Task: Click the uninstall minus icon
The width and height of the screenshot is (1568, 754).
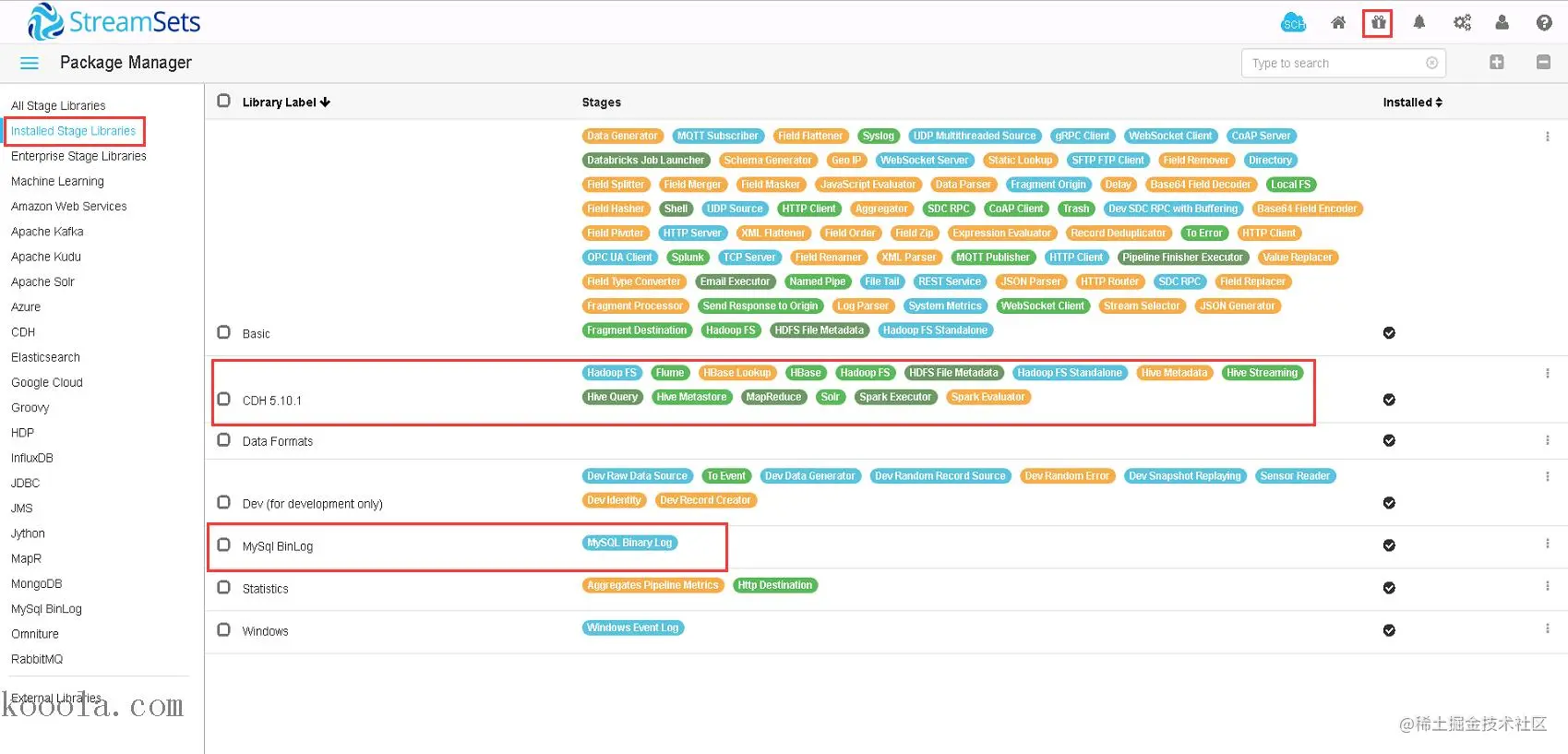Action: pyautogui.click(x=1543, y=62)
